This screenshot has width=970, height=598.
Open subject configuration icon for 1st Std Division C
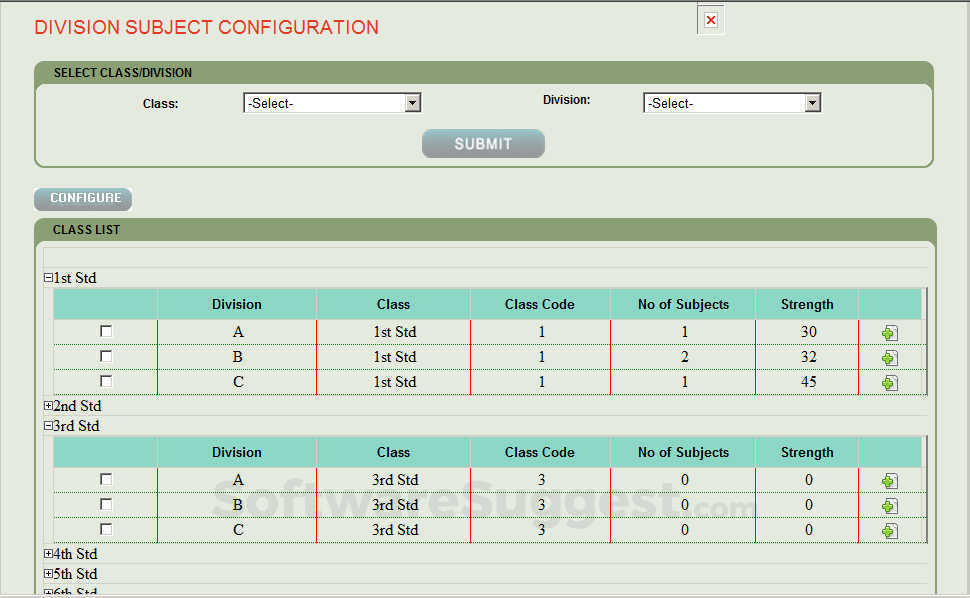click(x=891, y=382)
